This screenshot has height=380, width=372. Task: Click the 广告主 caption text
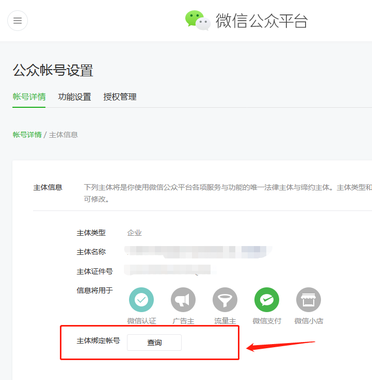pyautogui.click(x=183, y=321)
